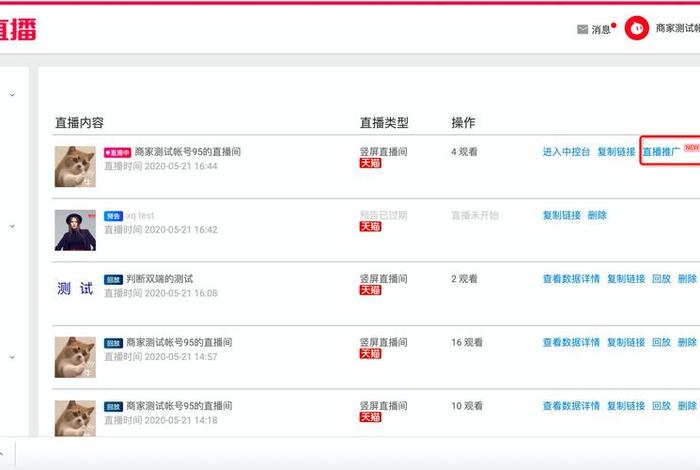This screenshot has width=700, height=470.
Task: Click 天猫 tag in the 判断双端的测试 row
Action: (x=371, y=290)
